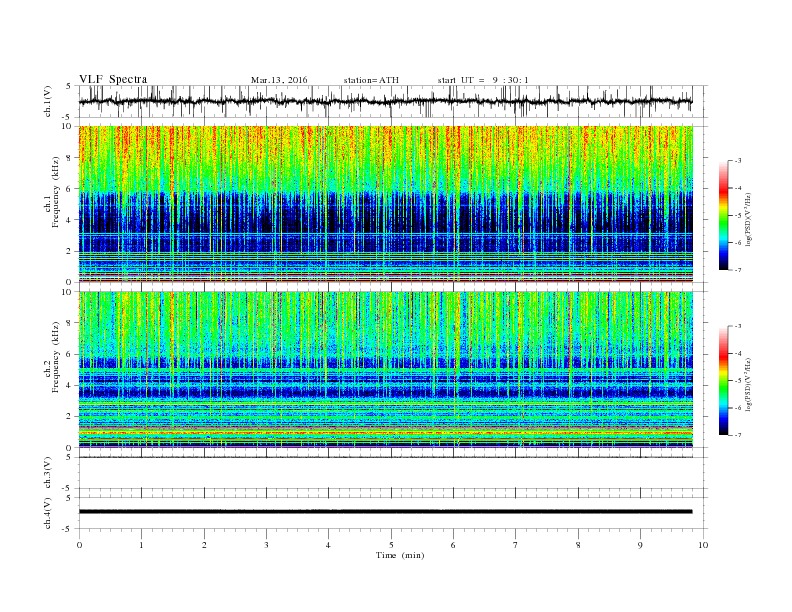Click the ch.1 spectrogram color bar
Screen dimensions: 792x612
[x=723, y=215]
